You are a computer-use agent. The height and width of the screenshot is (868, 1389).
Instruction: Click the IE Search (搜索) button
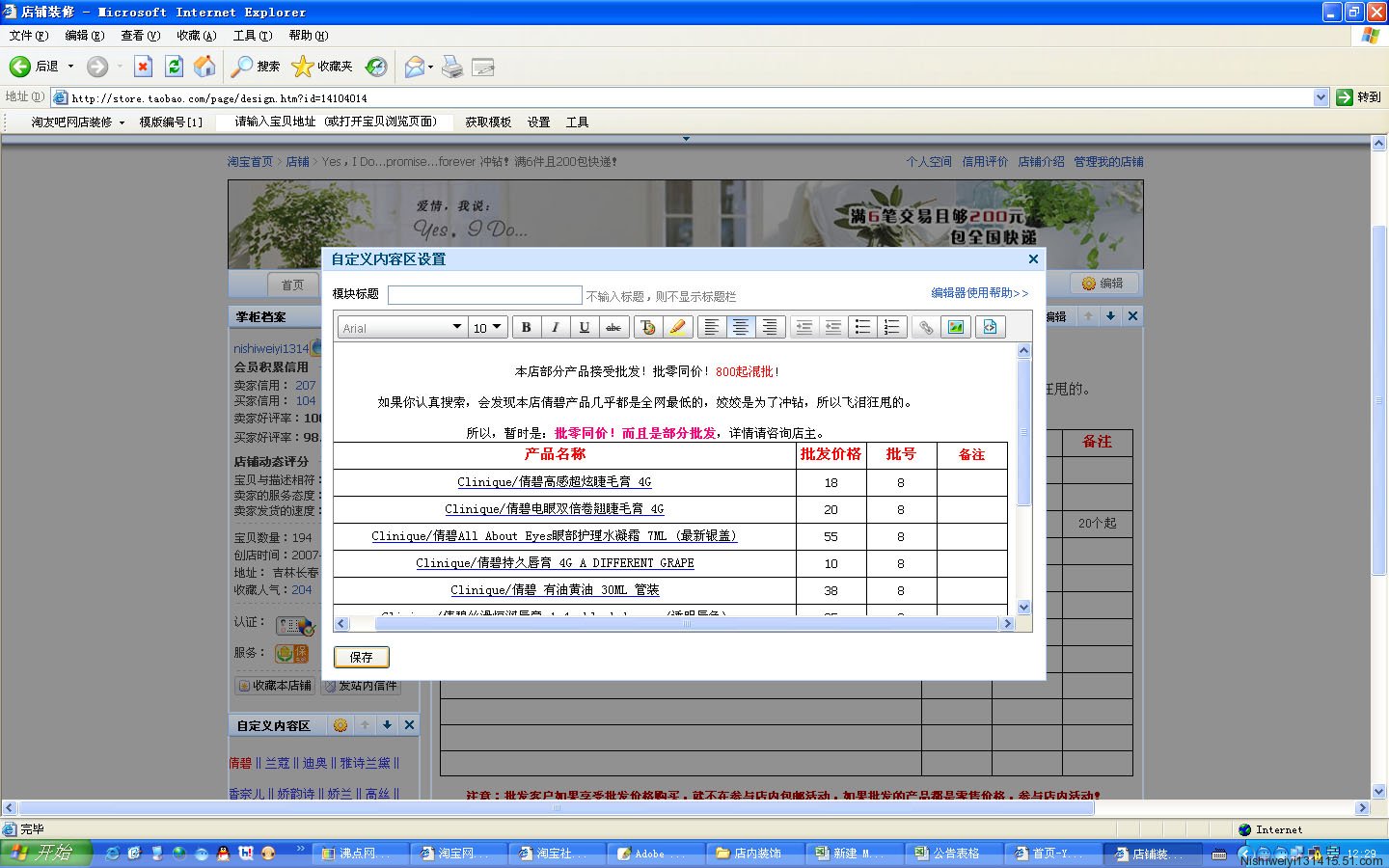(x=256, y=66)
